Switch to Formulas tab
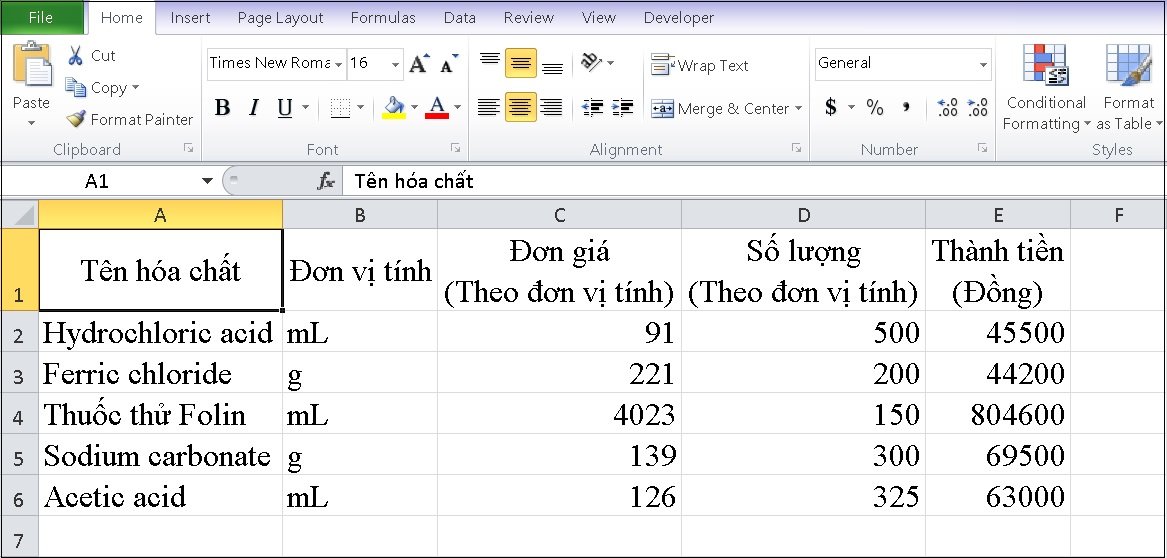Screen dimensions: 1167x558 click(x=383, y=18)
